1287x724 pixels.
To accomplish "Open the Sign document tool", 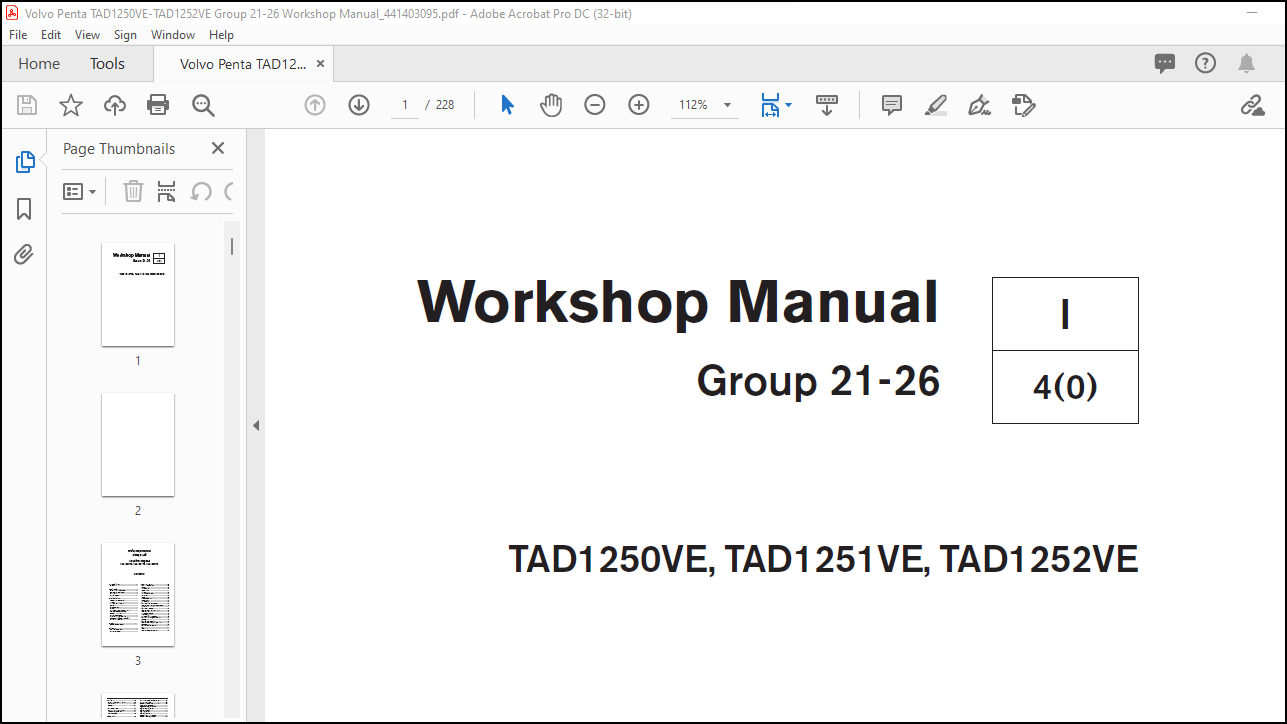I will point(980,105).
